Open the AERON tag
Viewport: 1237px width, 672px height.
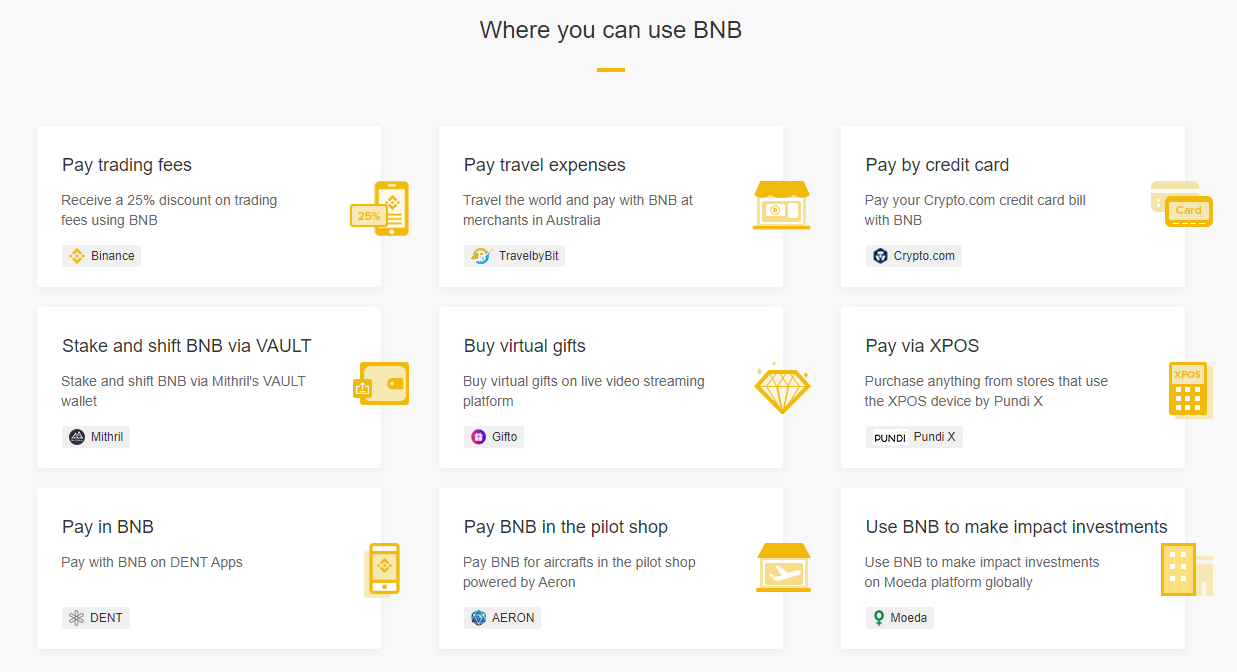point(503,618)
